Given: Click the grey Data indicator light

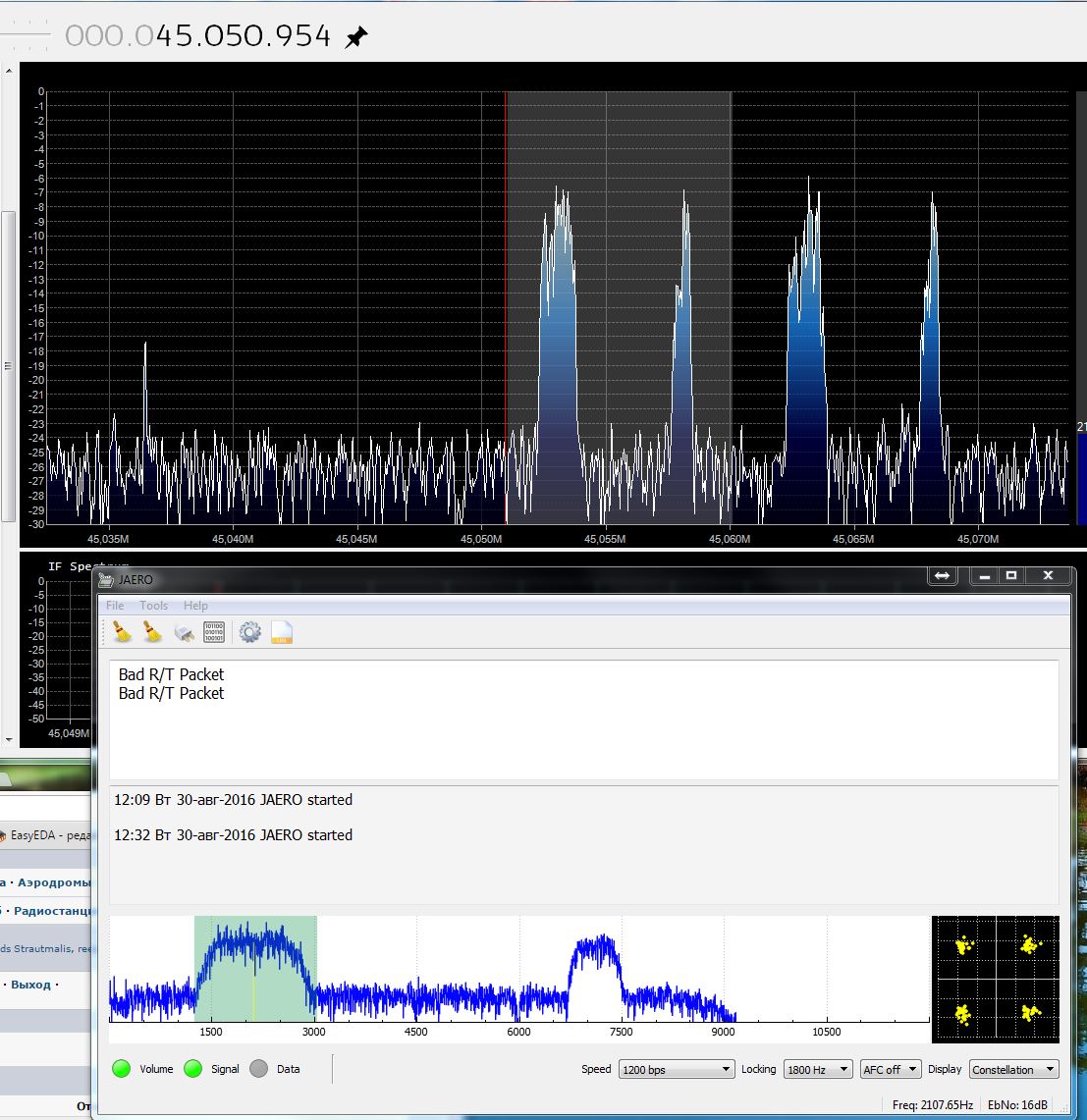Looking at the screenshot, I should coord(258,1069).
